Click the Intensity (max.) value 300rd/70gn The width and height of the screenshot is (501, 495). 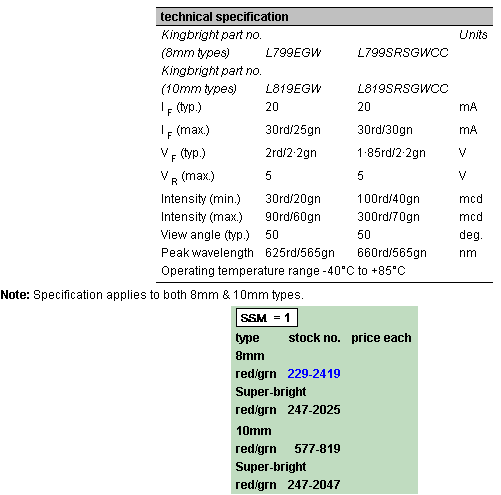(x=388, y=217)
